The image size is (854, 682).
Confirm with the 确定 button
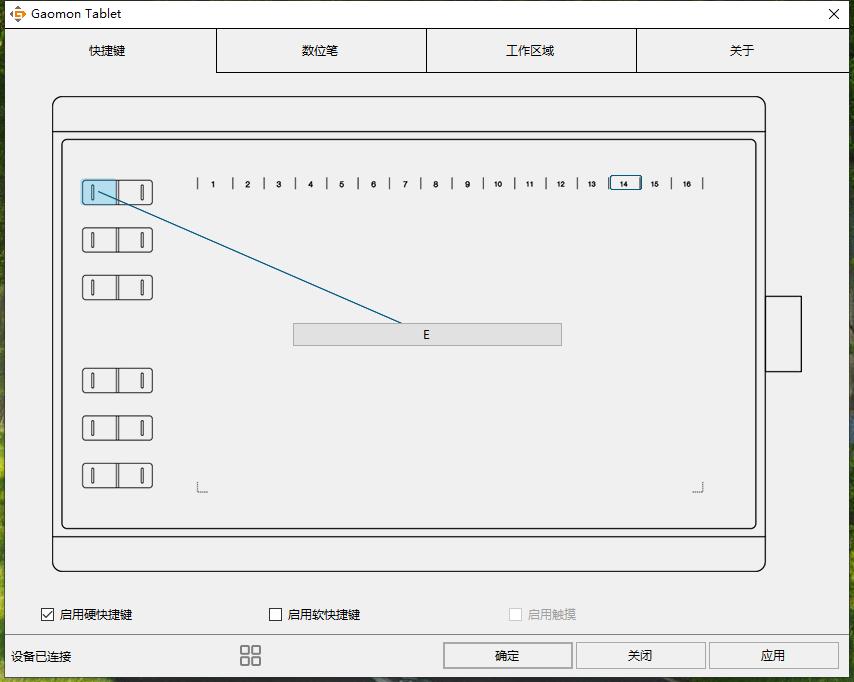(x=508, y=655)
